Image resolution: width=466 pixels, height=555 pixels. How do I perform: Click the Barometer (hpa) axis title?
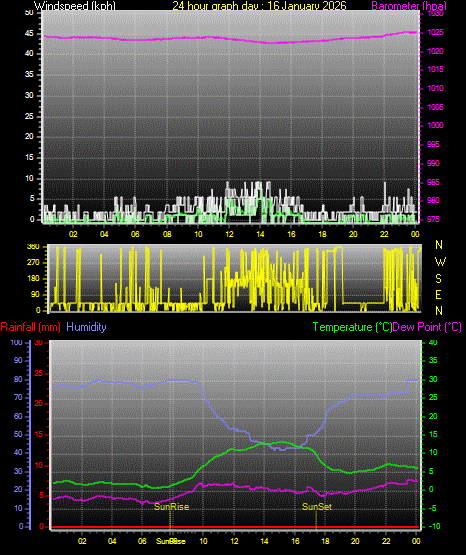409,6
